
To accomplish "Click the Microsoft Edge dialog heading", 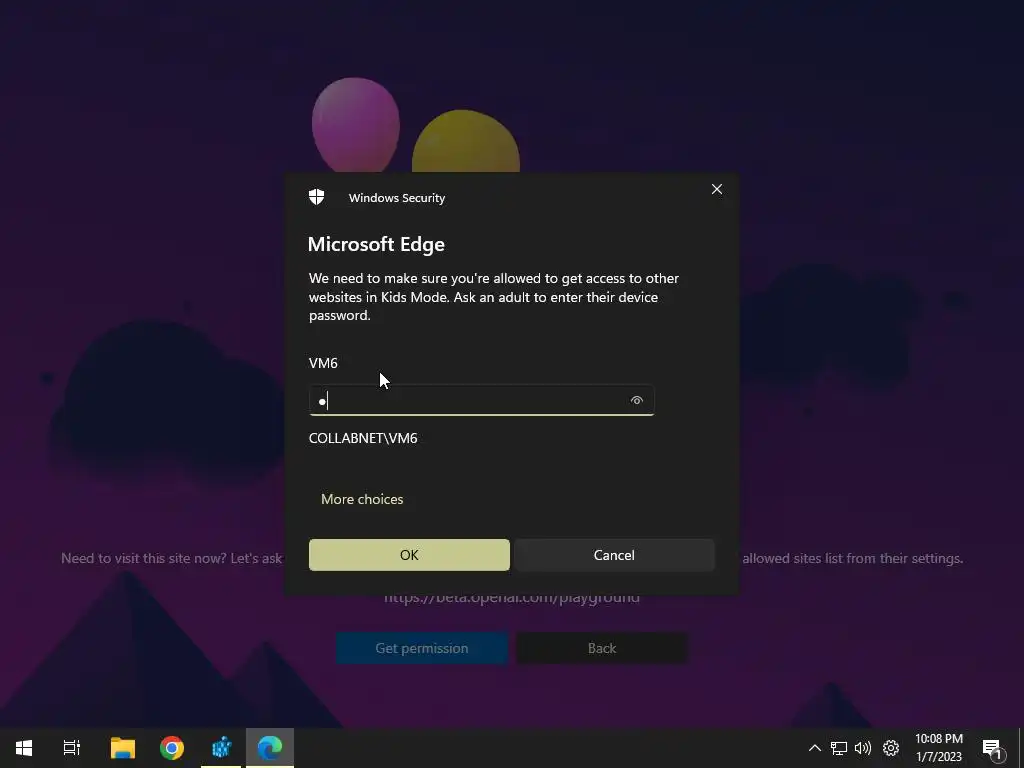I will pyautogui.click(x=376, y=244).
